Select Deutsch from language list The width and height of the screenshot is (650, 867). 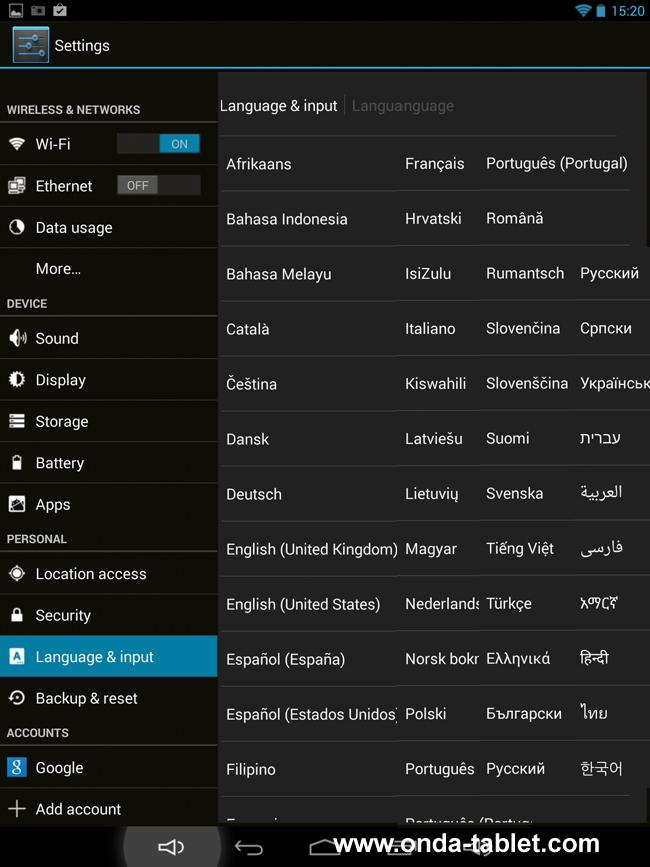click(x=254, y=494)
